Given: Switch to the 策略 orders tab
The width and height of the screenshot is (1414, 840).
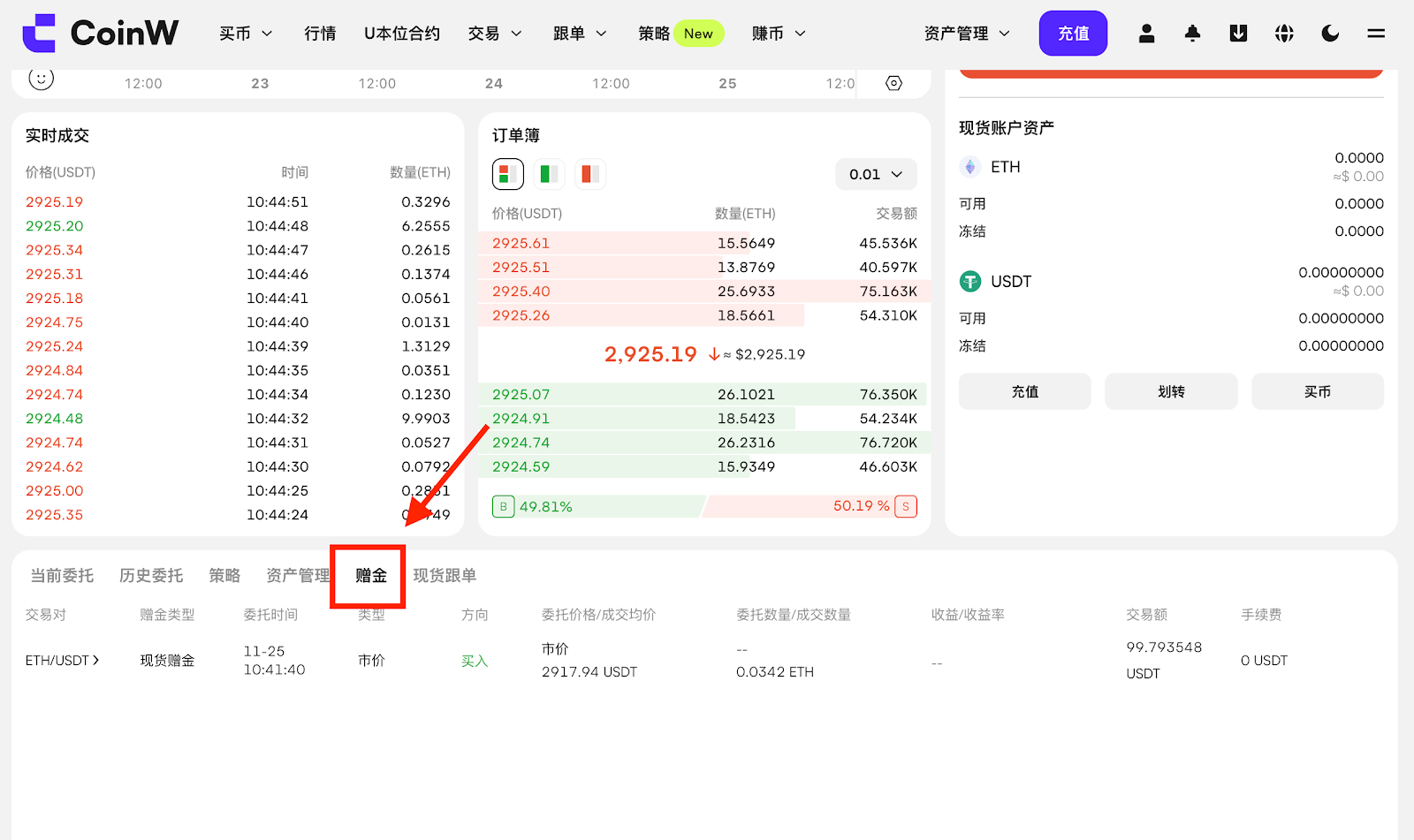Looking at the screenshot, I should point(224,576).
